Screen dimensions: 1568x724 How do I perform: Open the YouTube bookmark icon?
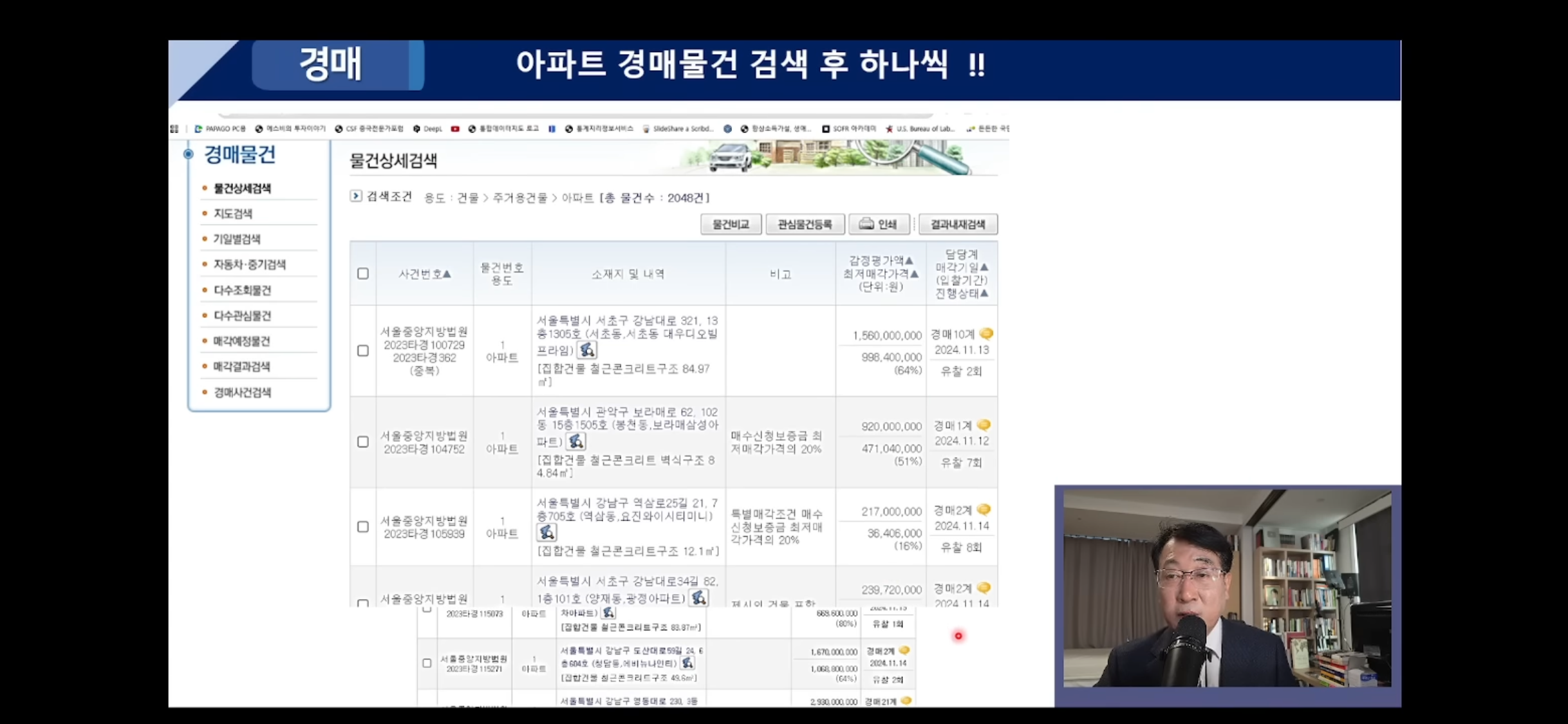coord(455,129)
